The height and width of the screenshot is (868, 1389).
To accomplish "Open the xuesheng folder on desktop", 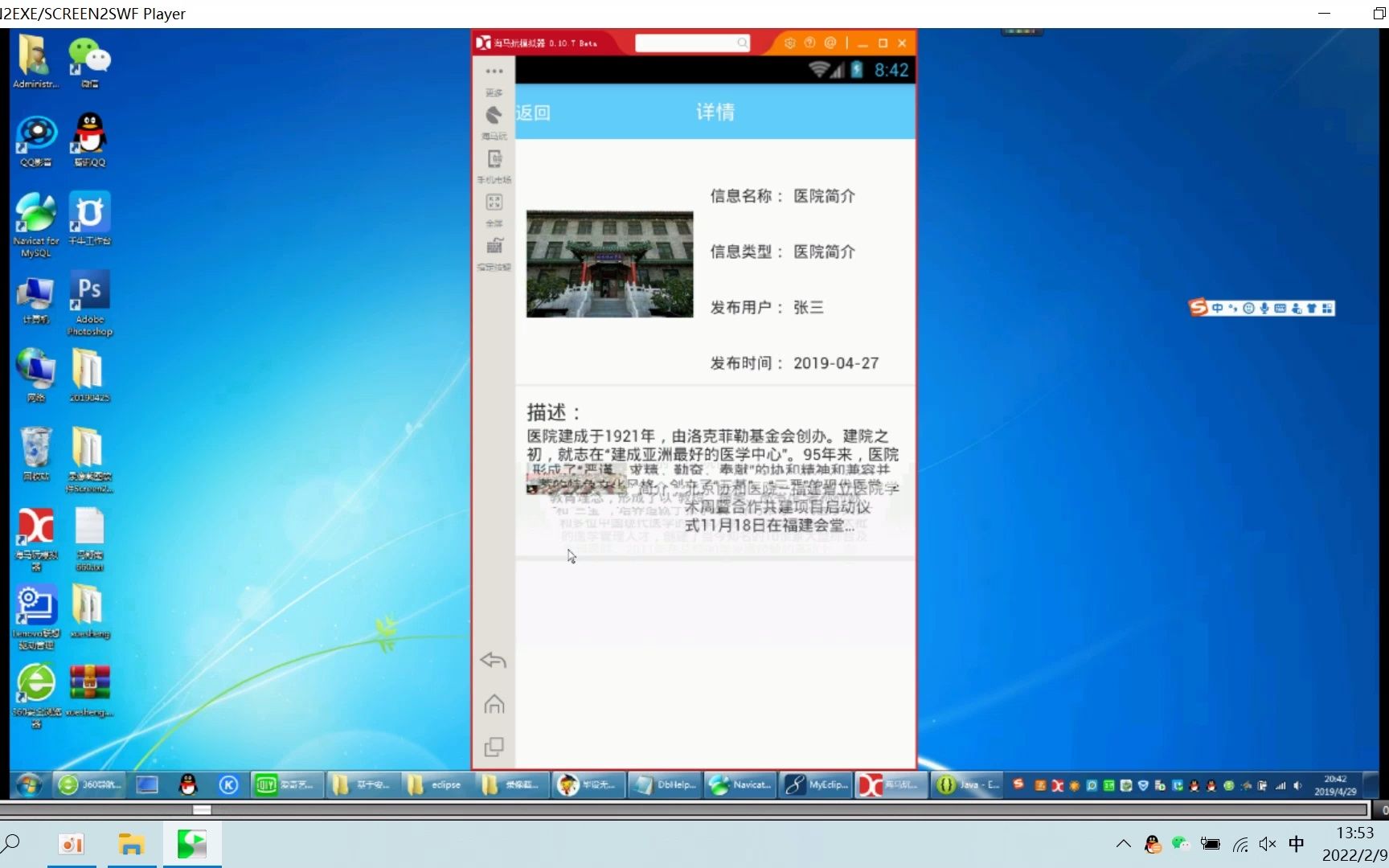I will [89, 612].
